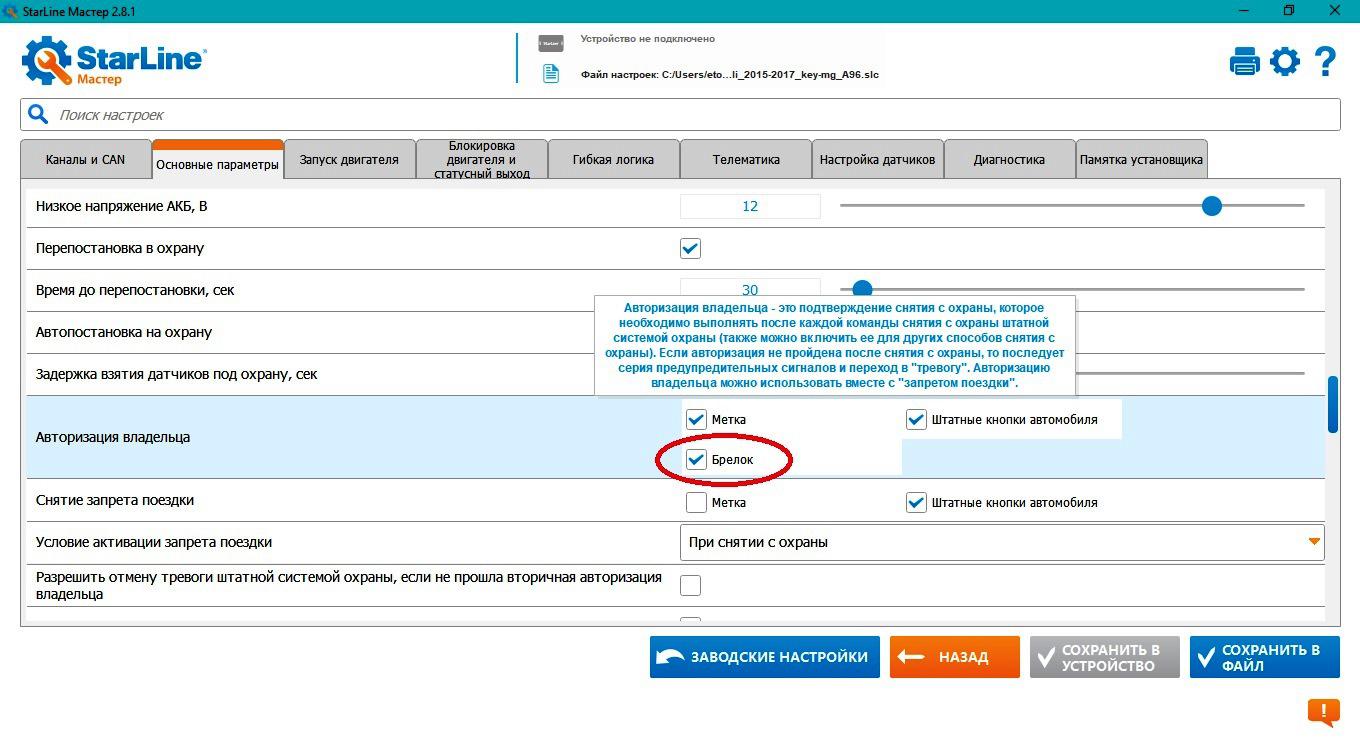Click the Задержка взятия датчиков под охрану label
This screenshot has height=738, width=1360.
[x=176, y=374]
